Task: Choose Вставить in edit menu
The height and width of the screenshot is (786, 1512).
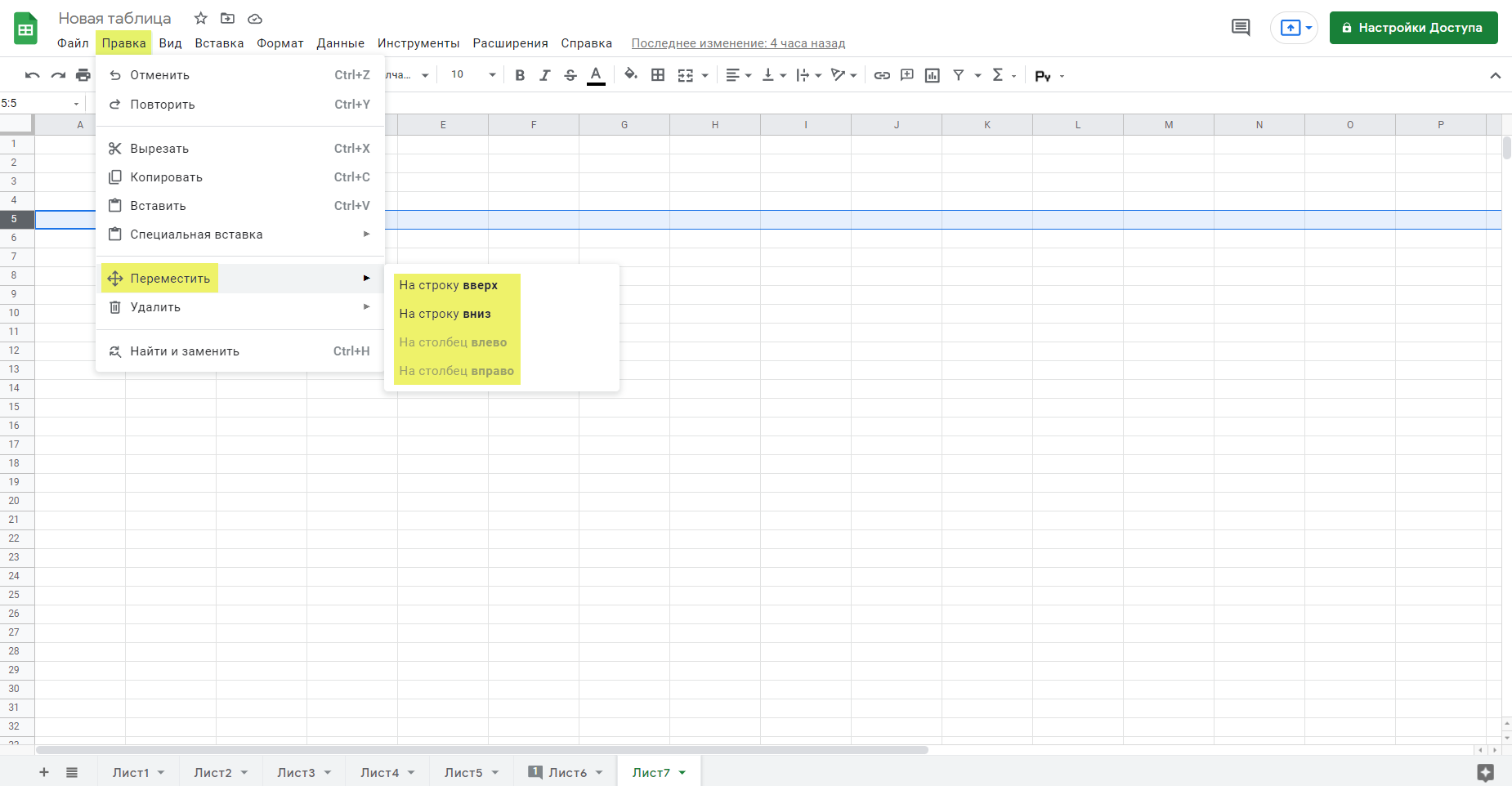Action: 239,206
